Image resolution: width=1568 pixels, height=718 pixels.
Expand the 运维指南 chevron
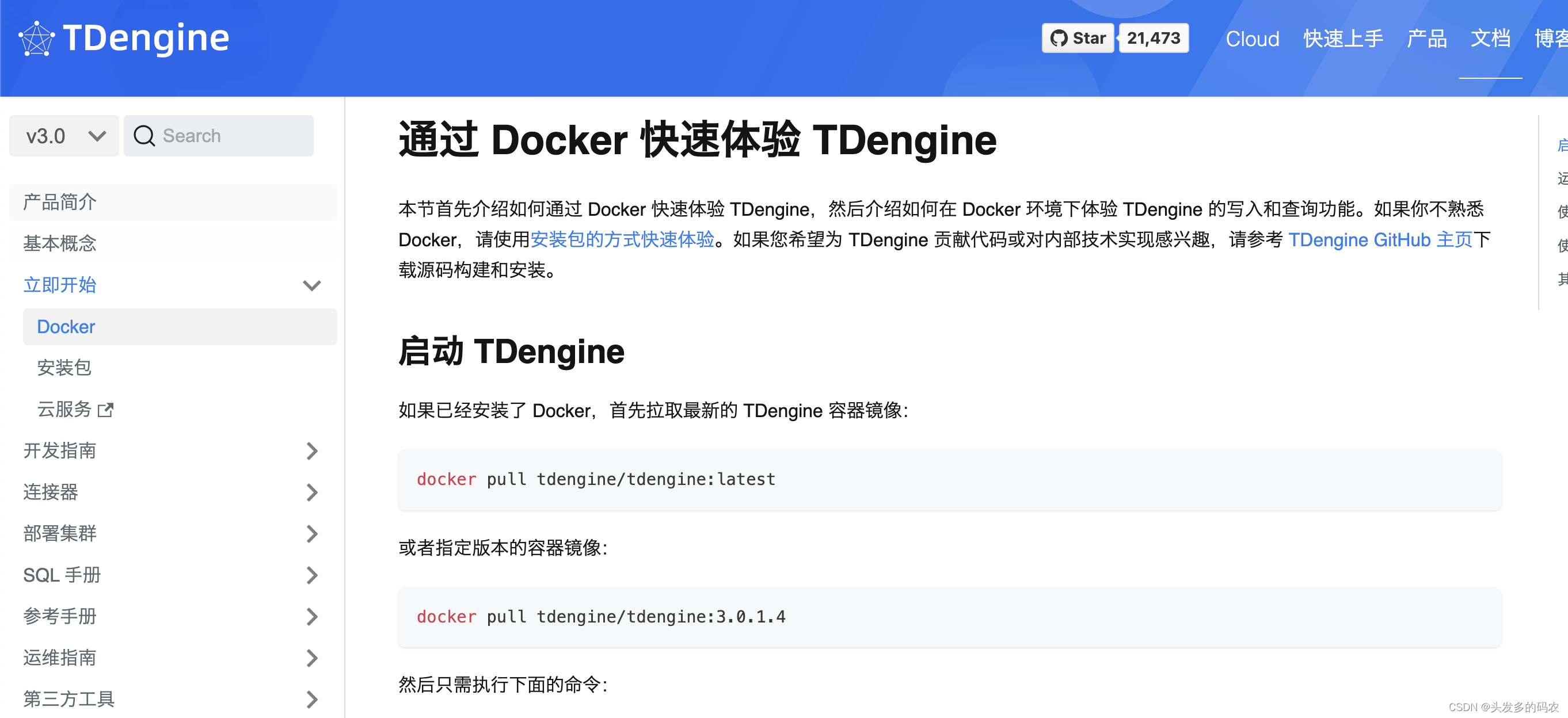tap(311, 658)
